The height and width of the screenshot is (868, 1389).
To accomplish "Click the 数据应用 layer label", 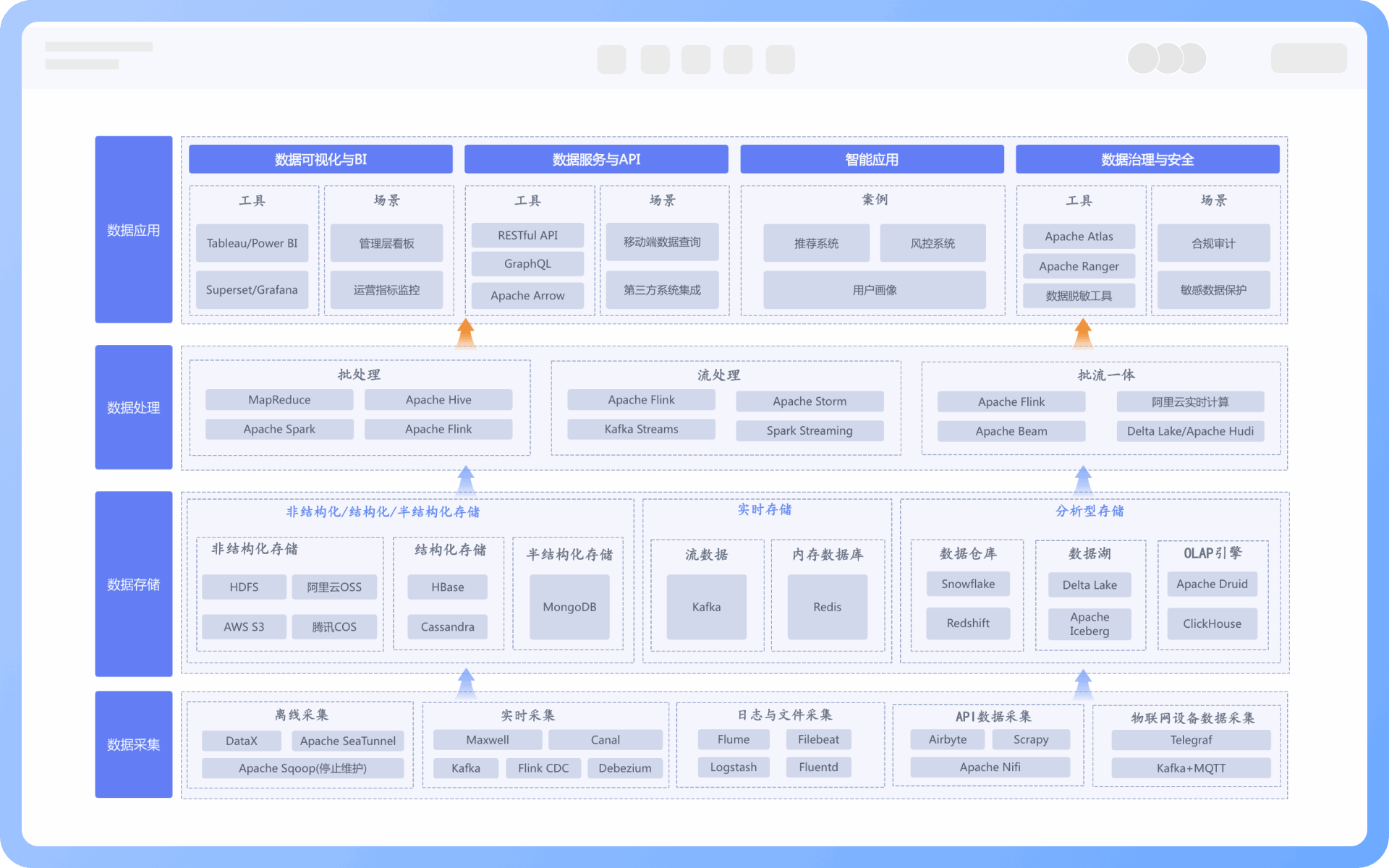I will click(x=133, y=230).
